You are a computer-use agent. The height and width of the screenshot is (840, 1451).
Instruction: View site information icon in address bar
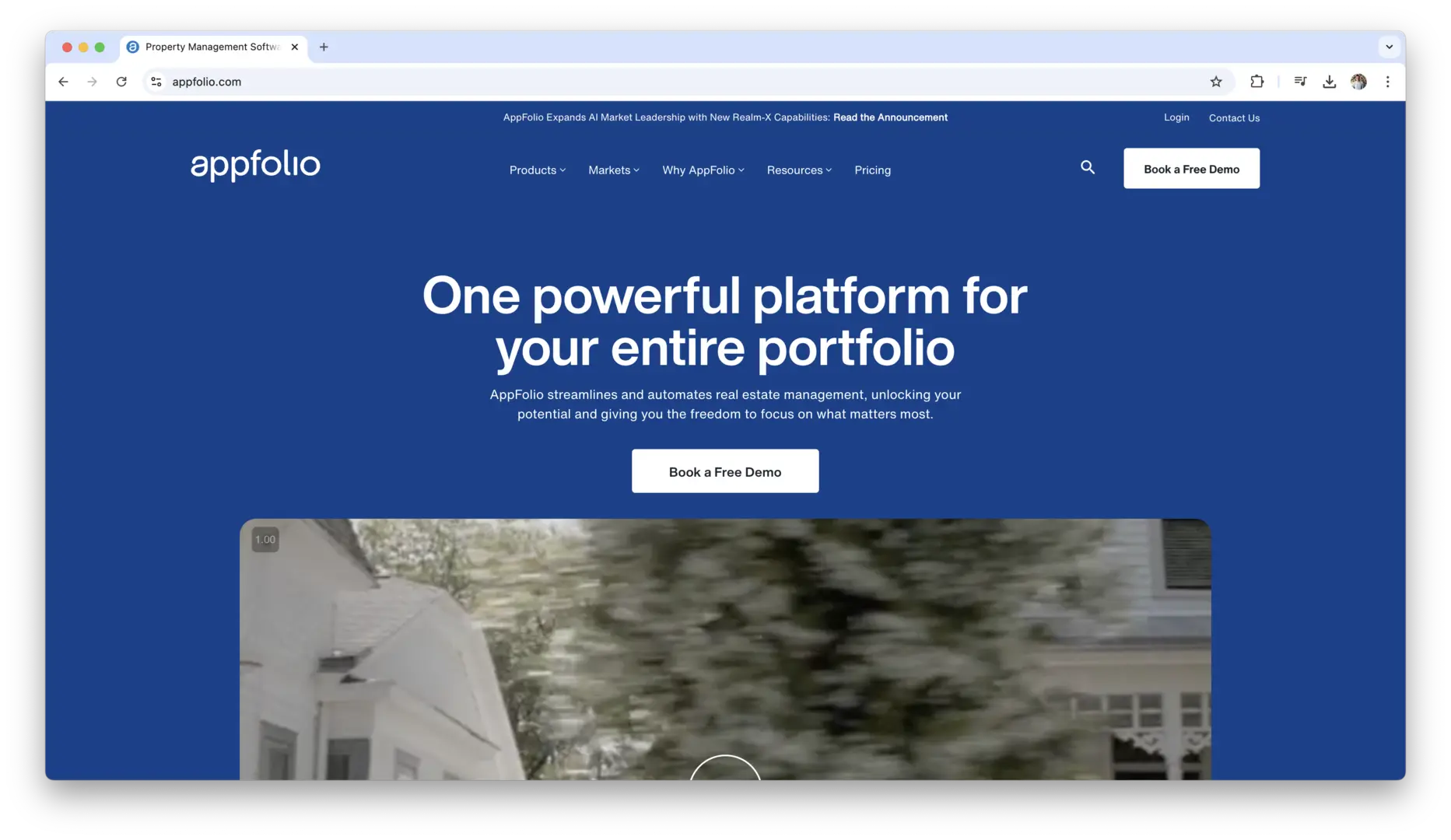pyautogui.click(x=156, y=82)
